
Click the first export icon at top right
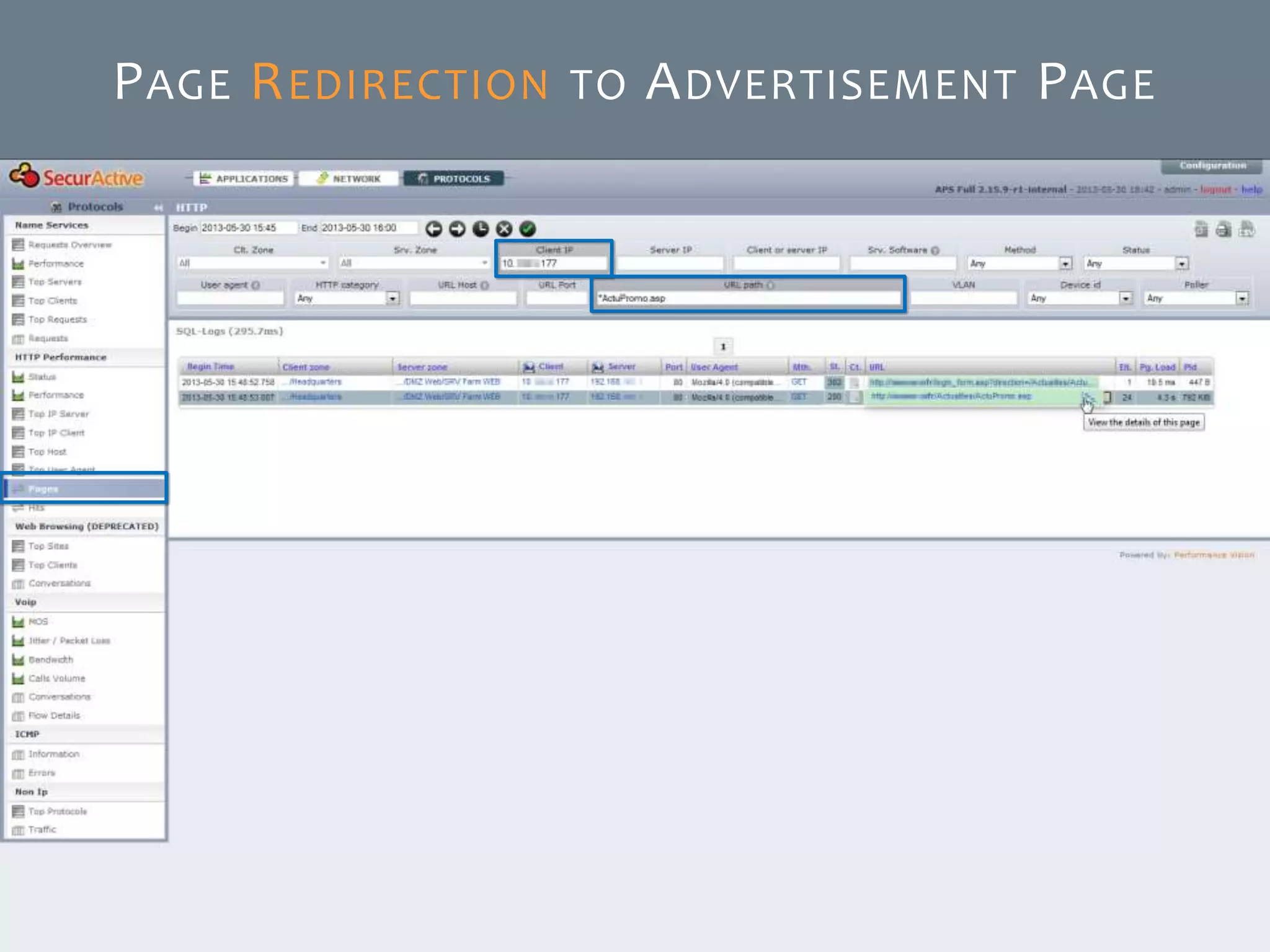1201,229
